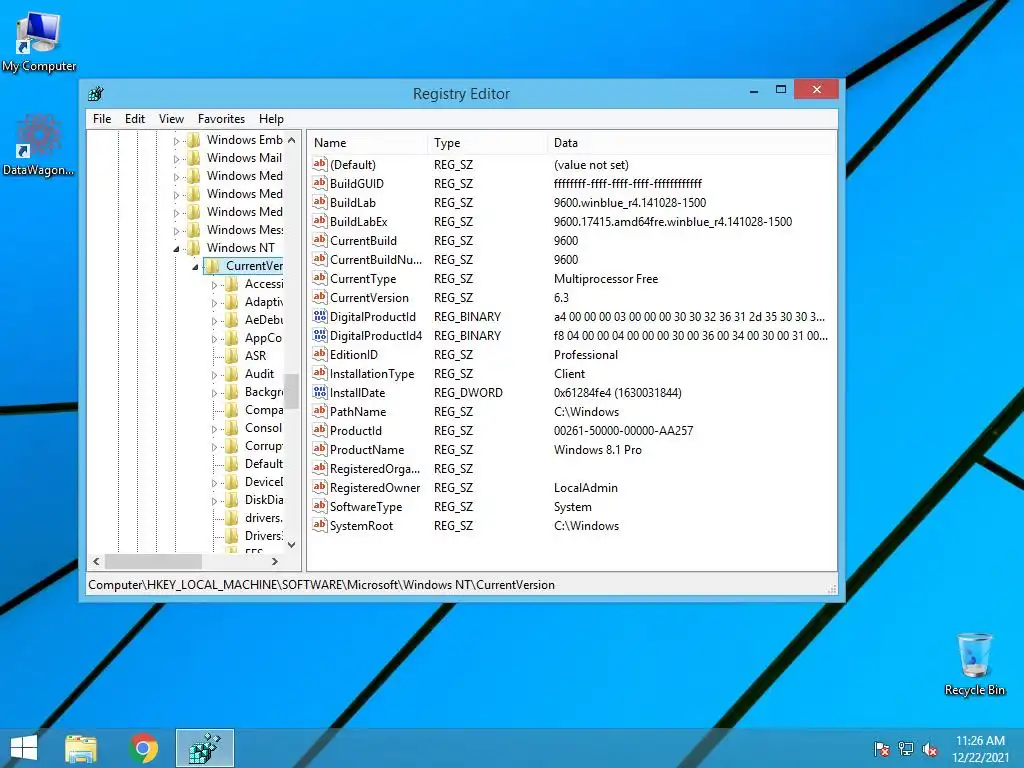Click the tree horizontal scroll right arrow

click(275, 561)
